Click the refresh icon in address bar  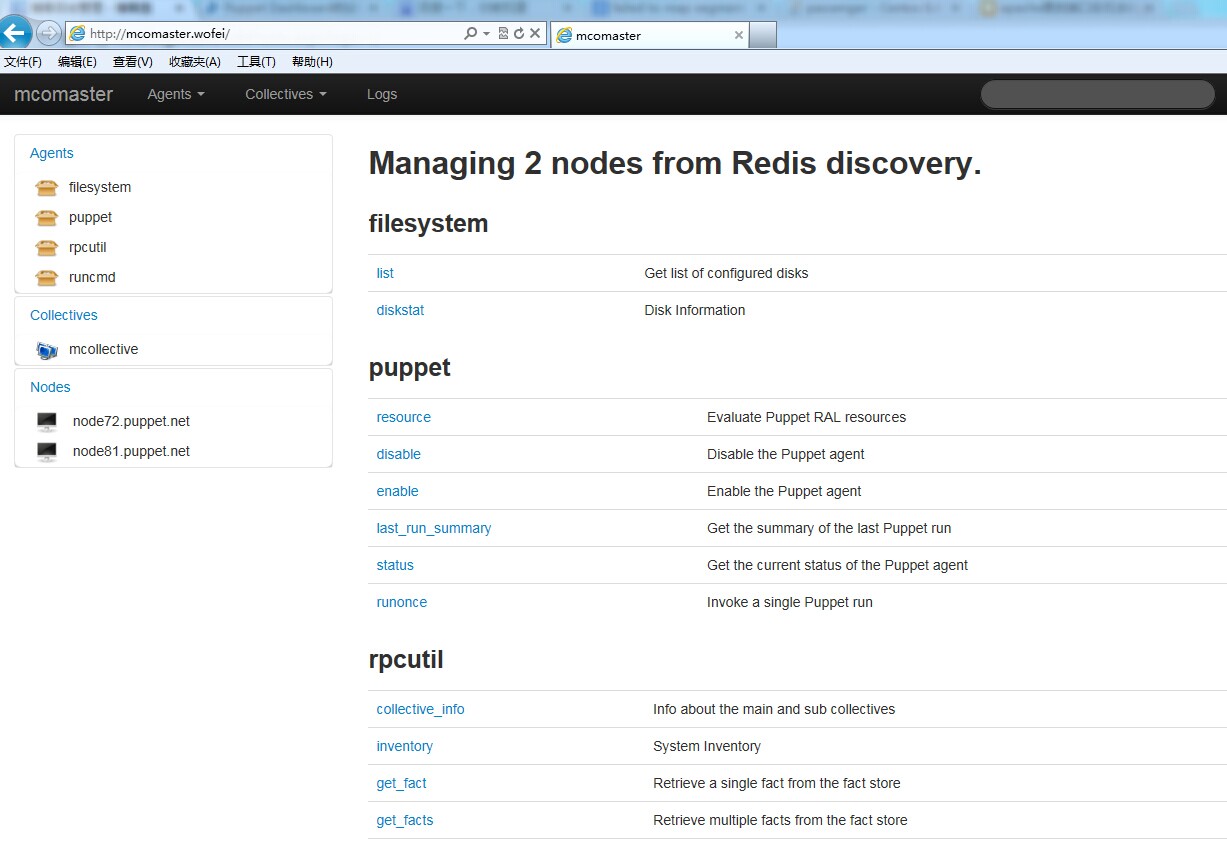[x=519, y=33]
